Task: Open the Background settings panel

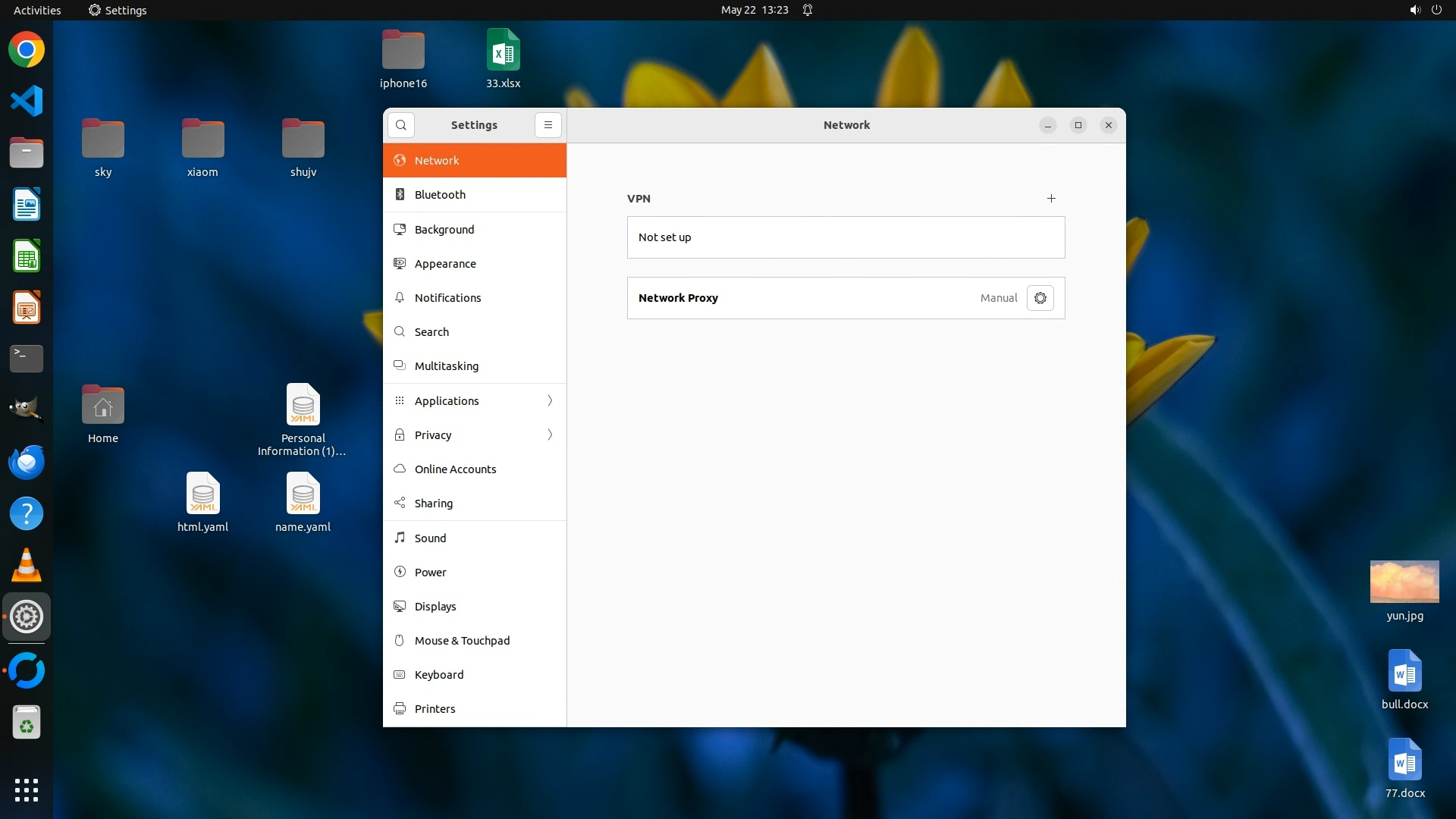Action: pyautogui.click(x=444, y=230)
